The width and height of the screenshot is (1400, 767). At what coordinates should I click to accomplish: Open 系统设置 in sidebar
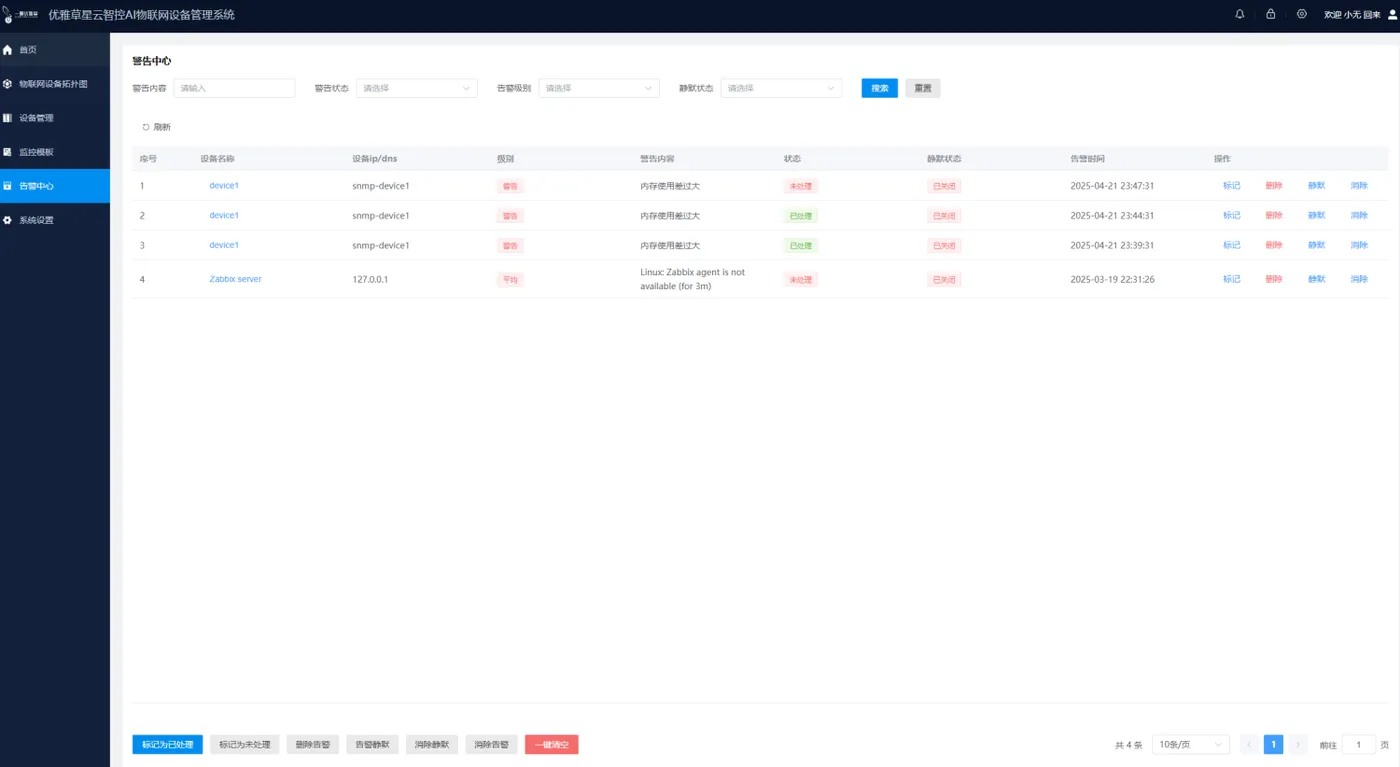pyautogui.click(x=55, y=220)
